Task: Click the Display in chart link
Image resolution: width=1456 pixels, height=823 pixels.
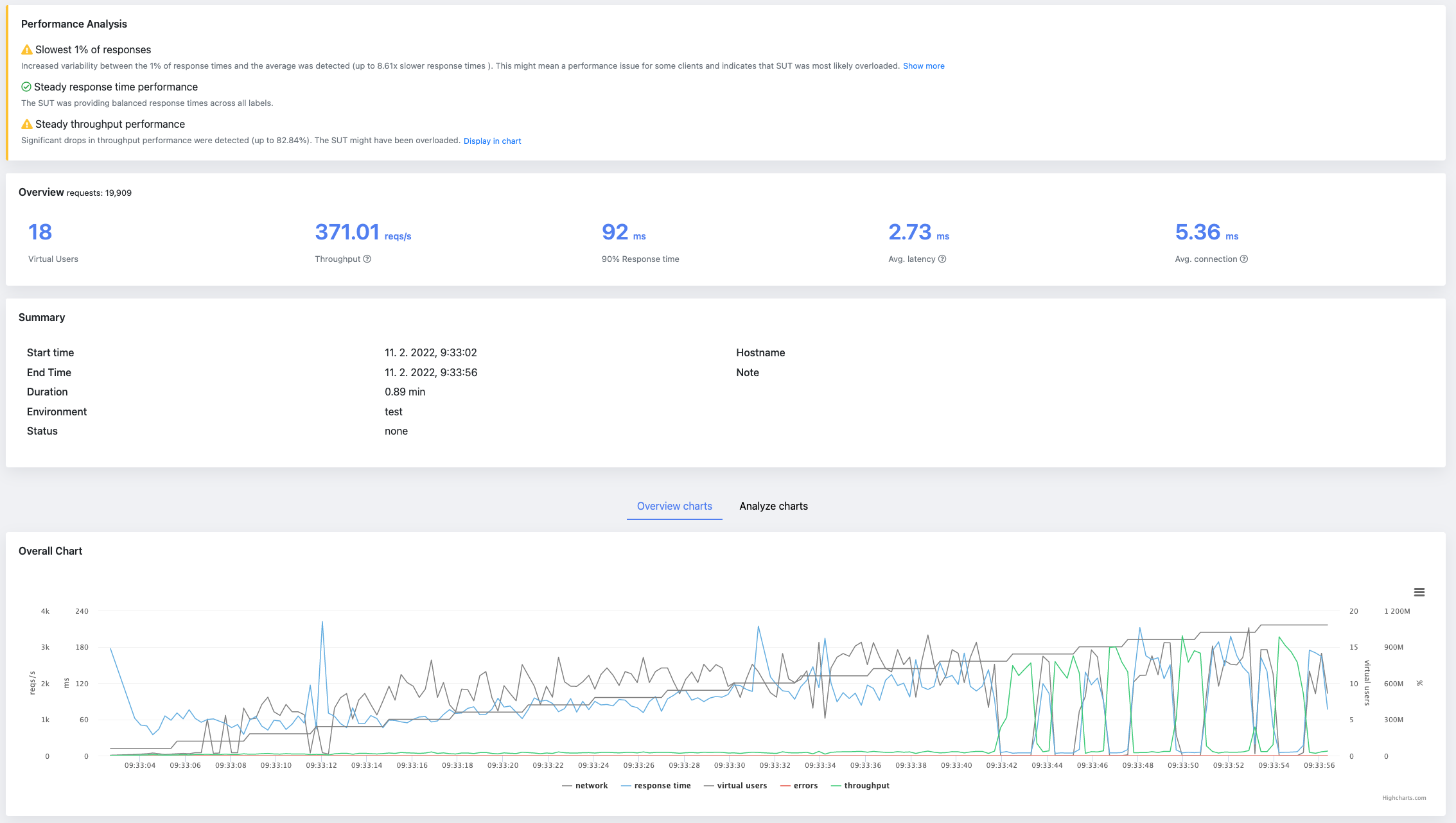Action: [x=492, y=141]
